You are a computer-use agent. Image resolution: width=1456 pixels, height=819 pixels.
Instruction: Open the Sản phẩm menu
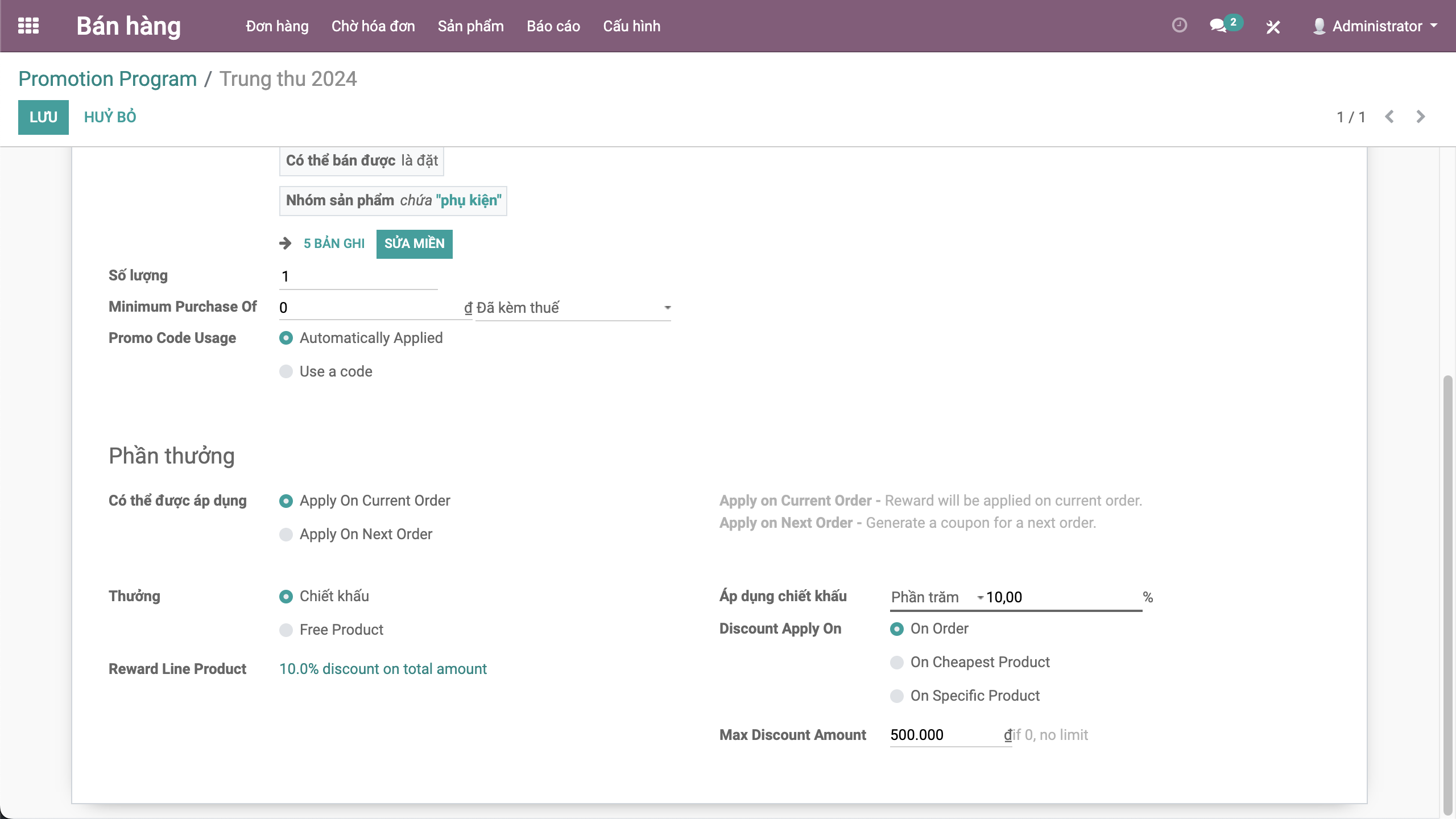470,26
